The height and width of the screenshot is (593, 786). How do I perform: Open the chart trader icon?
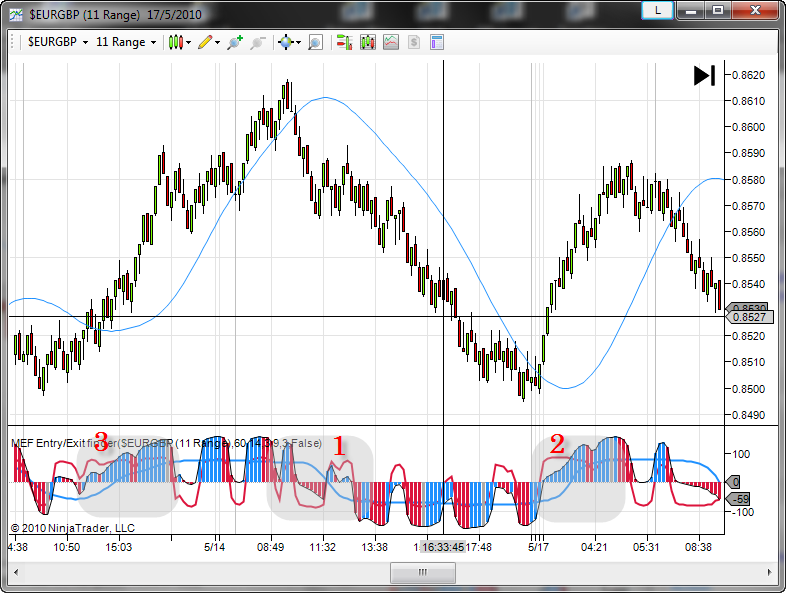[x=344, y=42]
